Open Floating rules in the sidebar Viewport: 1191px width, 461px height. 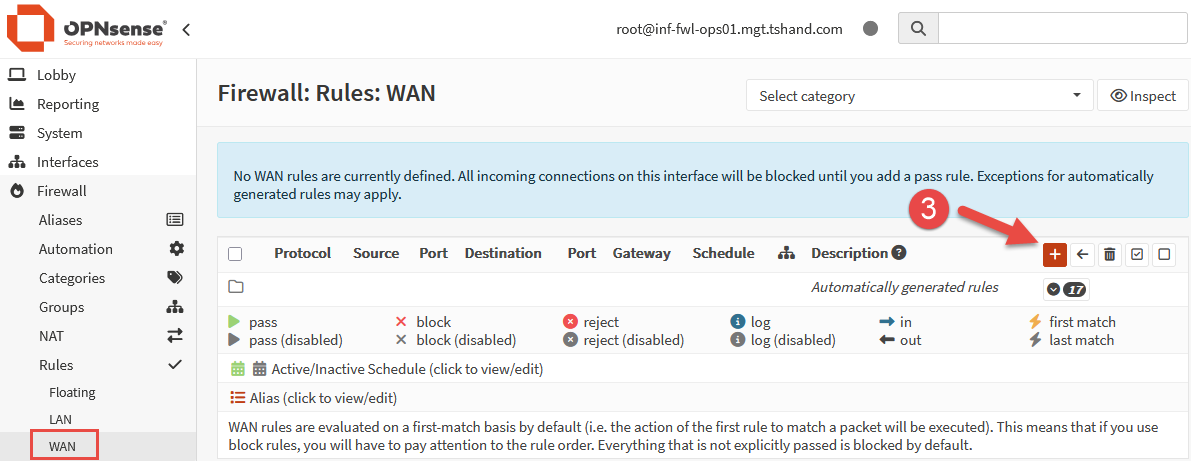(x=72, y=392)
